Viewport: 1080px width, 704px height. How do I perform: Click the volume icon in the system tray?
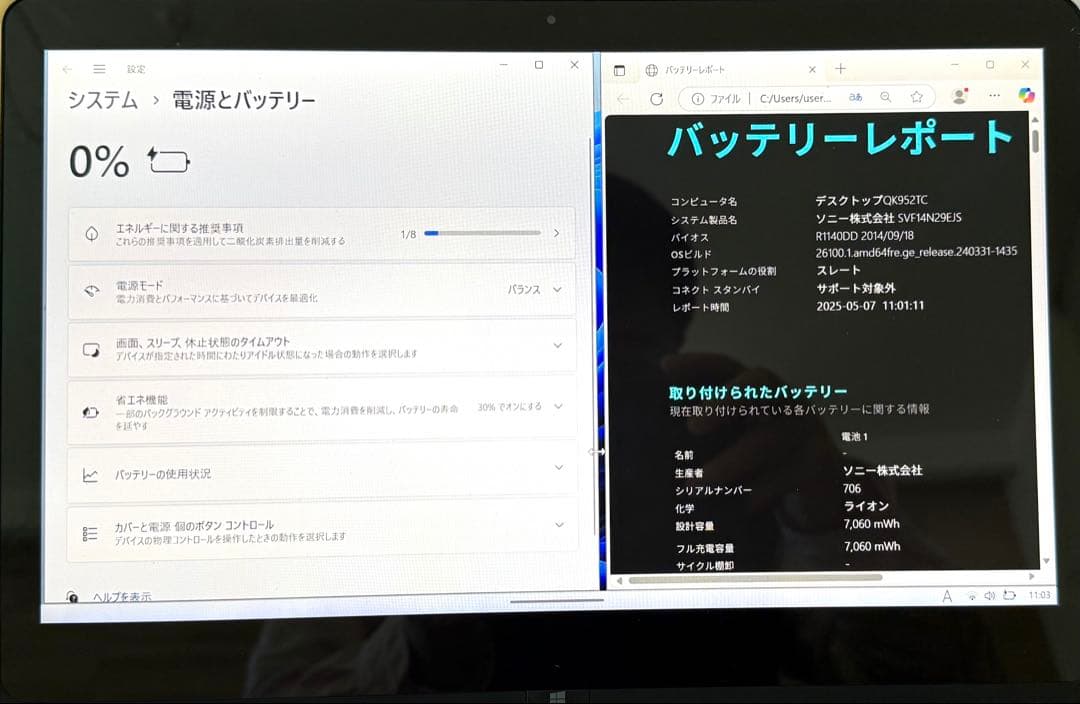[990, 595]
